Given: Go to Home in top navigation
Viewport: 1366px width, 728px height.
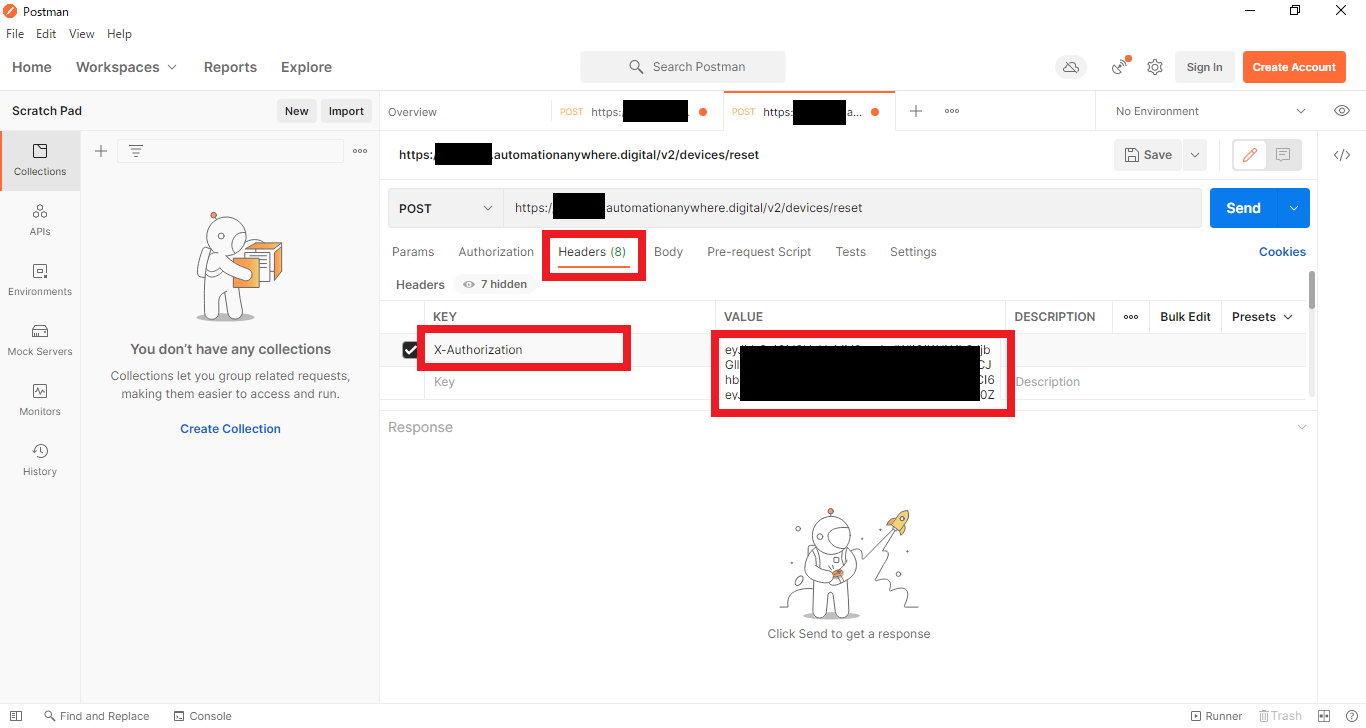Looking at the screenshot, I should (x=32, y=67).
